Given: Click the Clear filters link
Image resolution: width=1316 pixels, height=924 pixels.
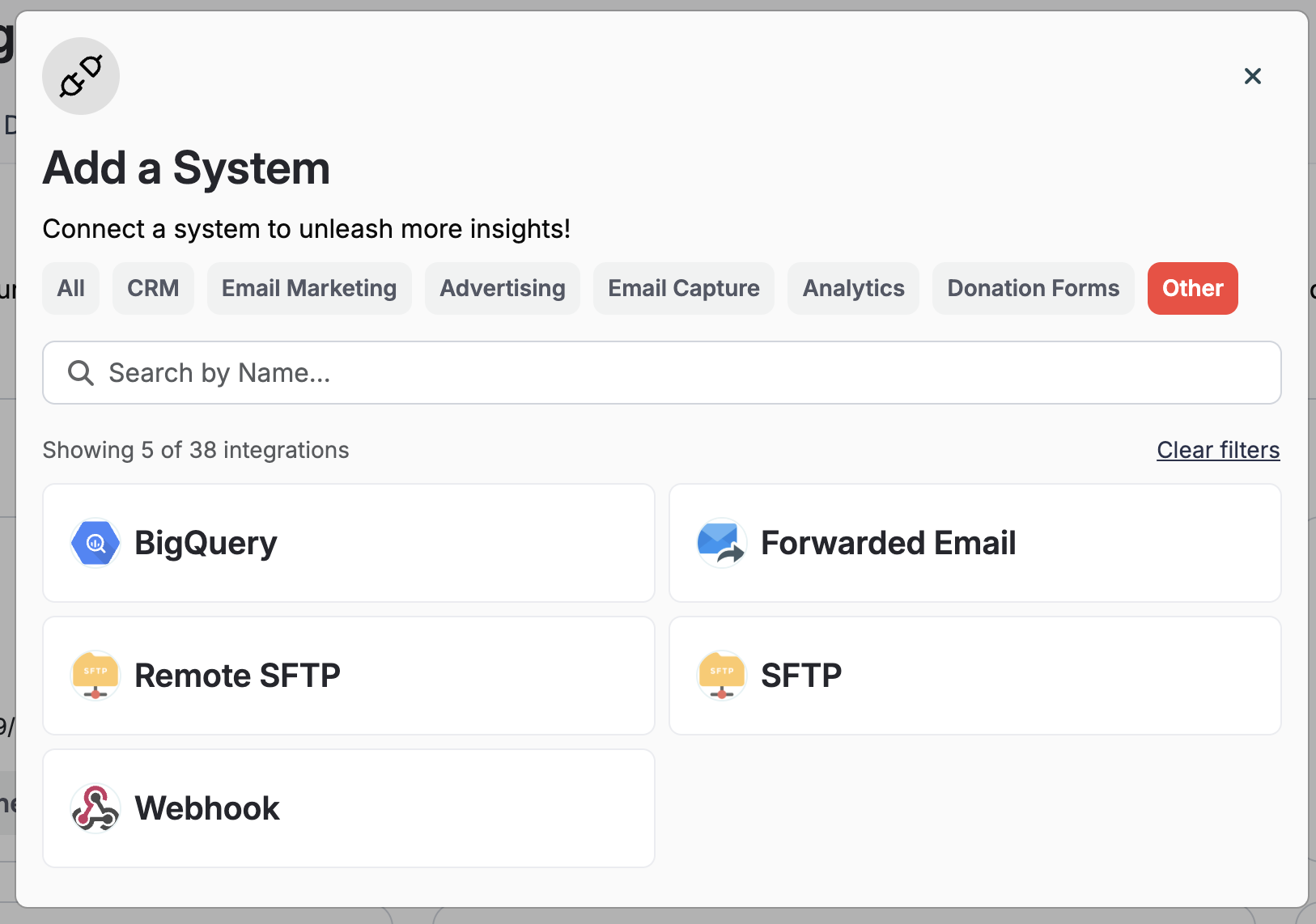Looking at the screenshot, I should [x=1218, y=450].
